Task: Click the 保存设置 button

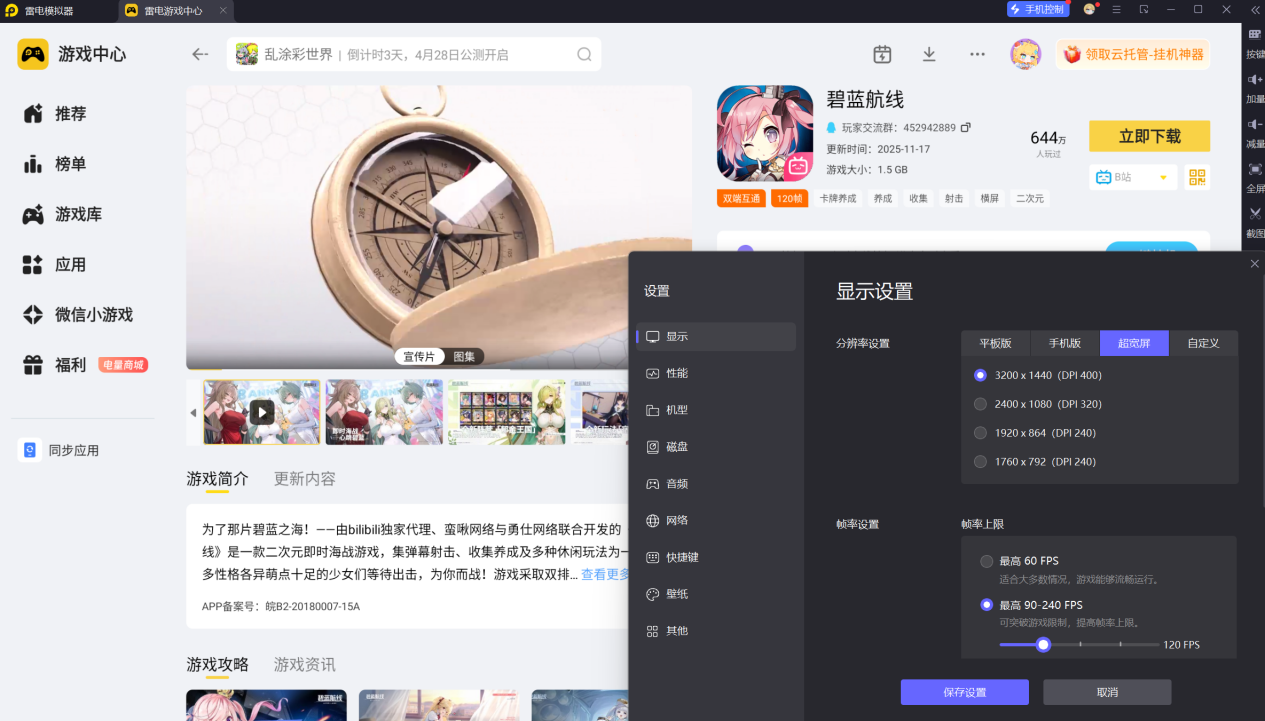Action: pos(964,692)
